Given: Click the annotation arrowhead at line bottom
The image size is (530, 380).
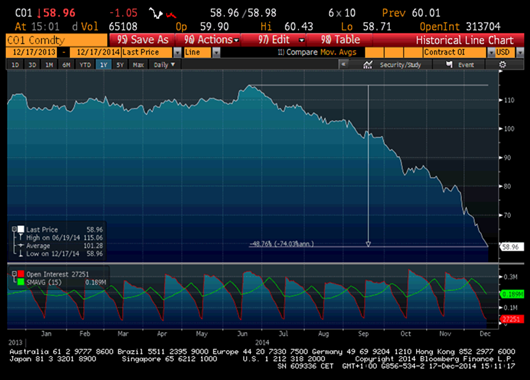Looking at the screenshot, I should pyautogui.click(x=368, y=244).
